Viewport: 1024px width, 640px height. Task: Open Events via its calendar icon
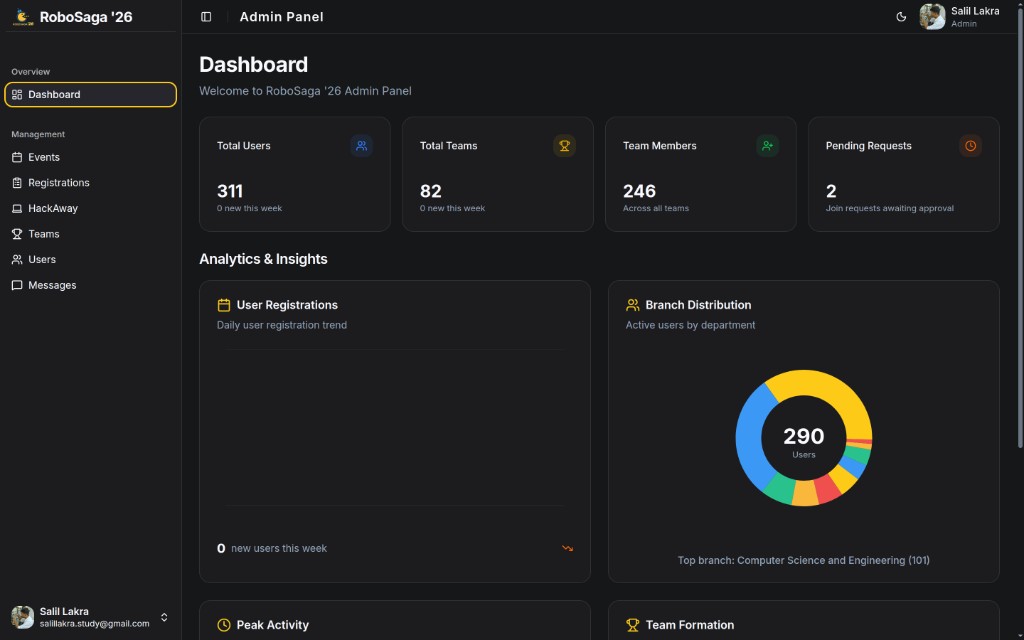(17, 157)
